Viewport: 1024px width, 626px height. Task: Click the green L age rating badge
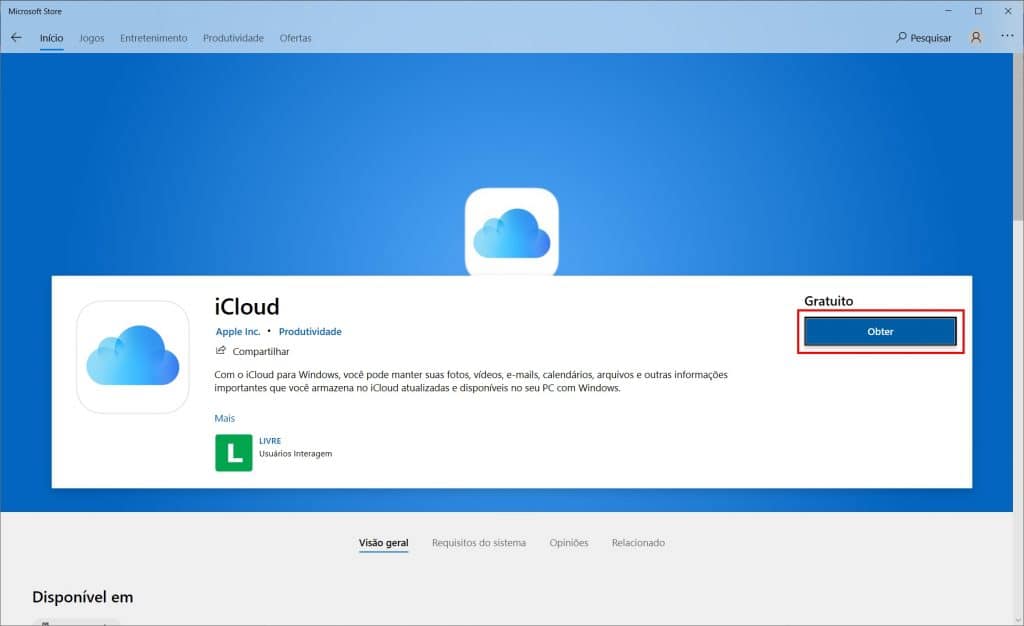click(234, 452)
